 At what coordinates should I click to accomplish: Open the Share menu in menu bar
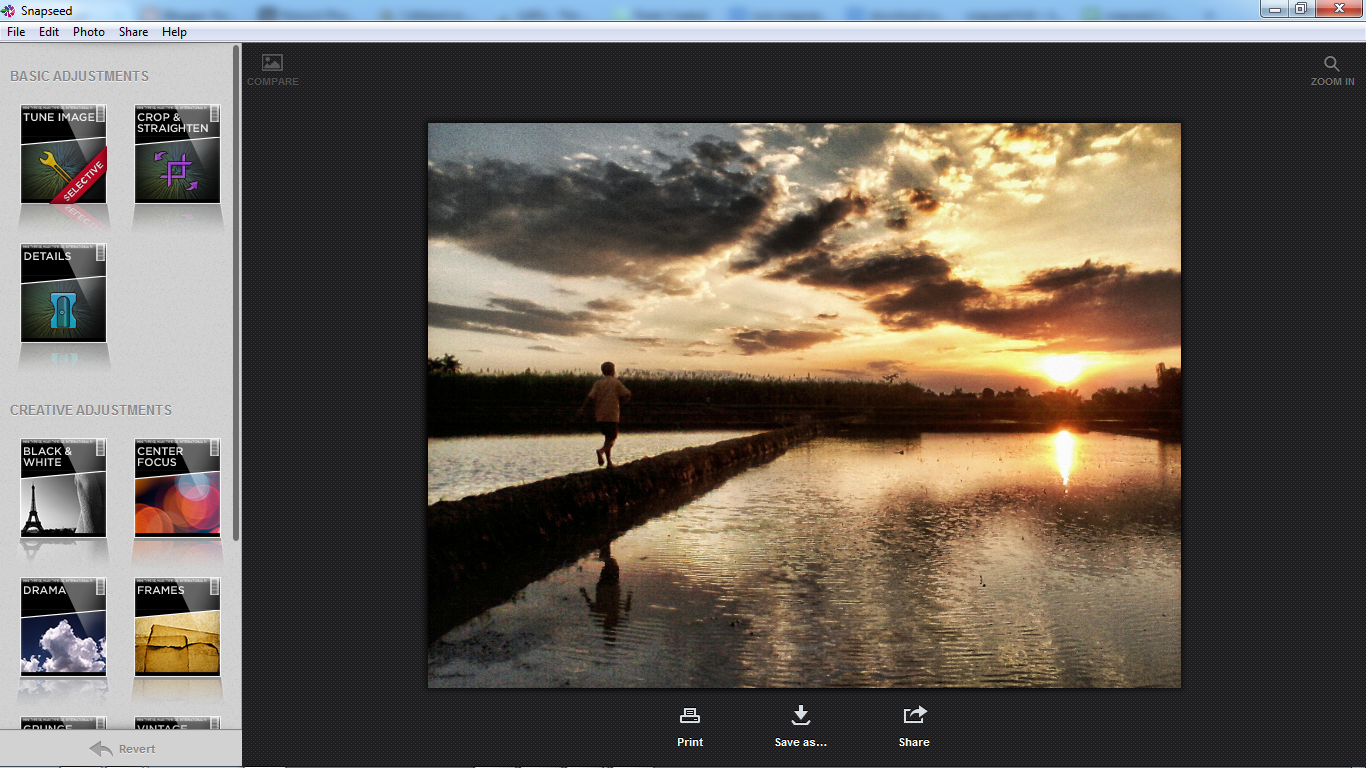click(133, 32)
